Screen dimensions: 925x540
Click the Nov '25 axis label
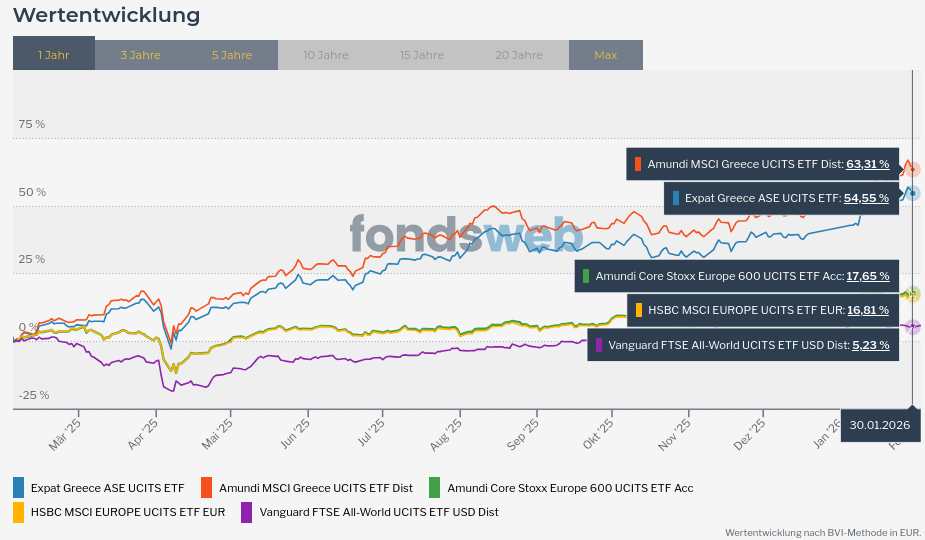(674, 435)
